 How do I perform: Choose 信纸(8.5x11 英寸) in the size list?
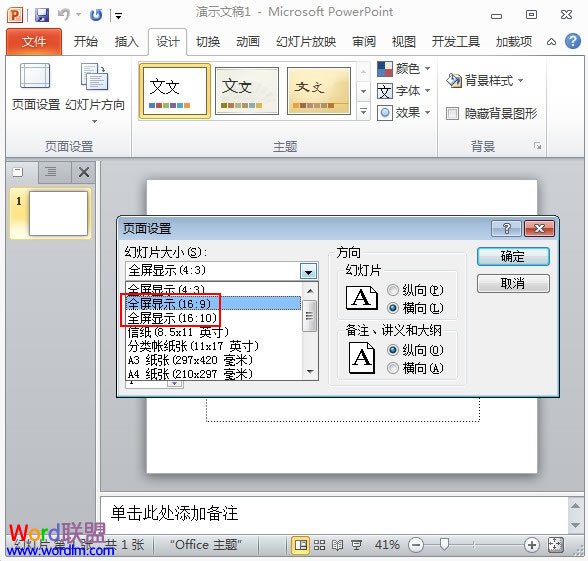pos(213,332)
